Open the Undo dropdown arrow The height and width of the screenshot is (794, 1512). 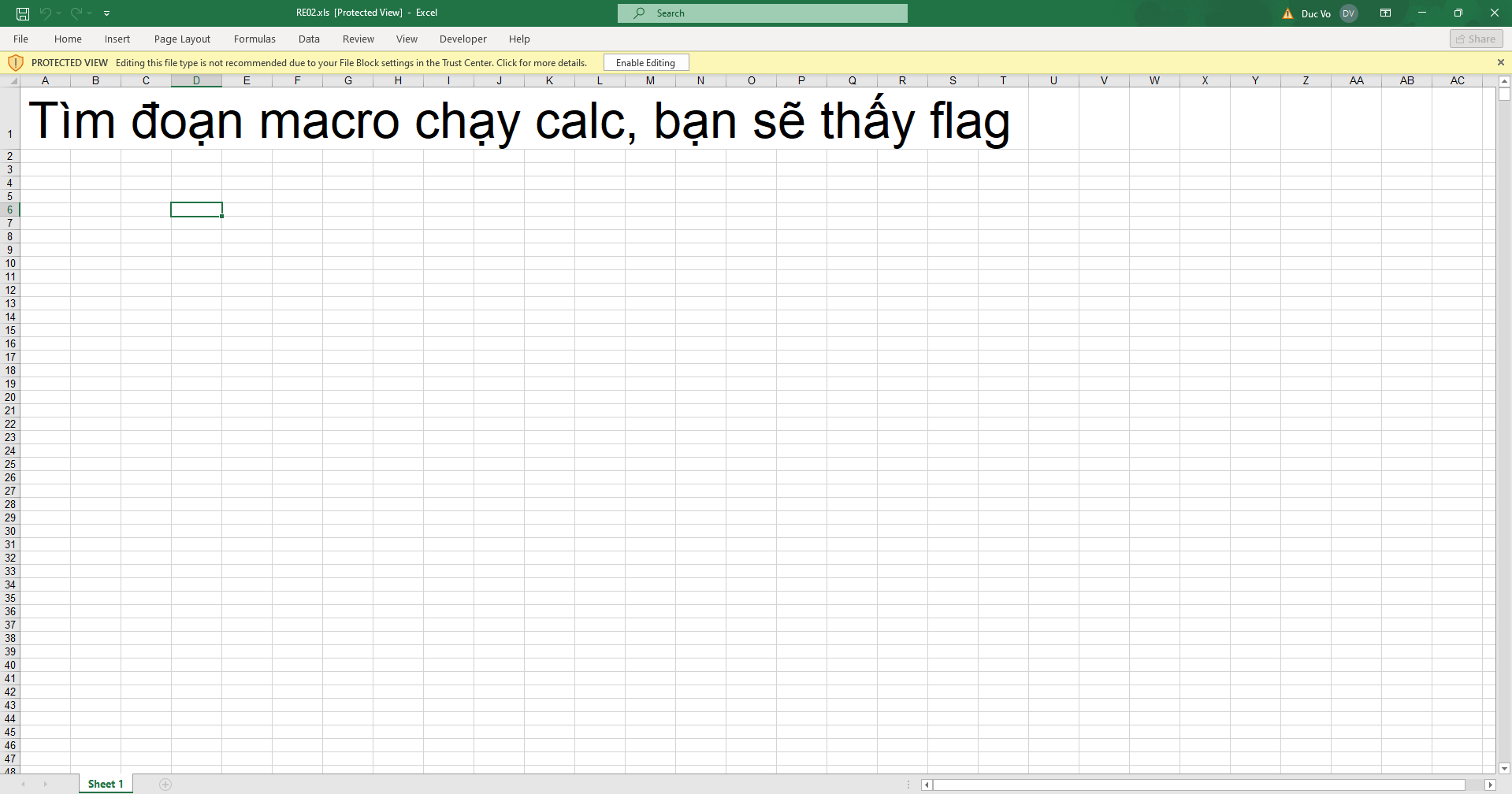coord(57,13)
